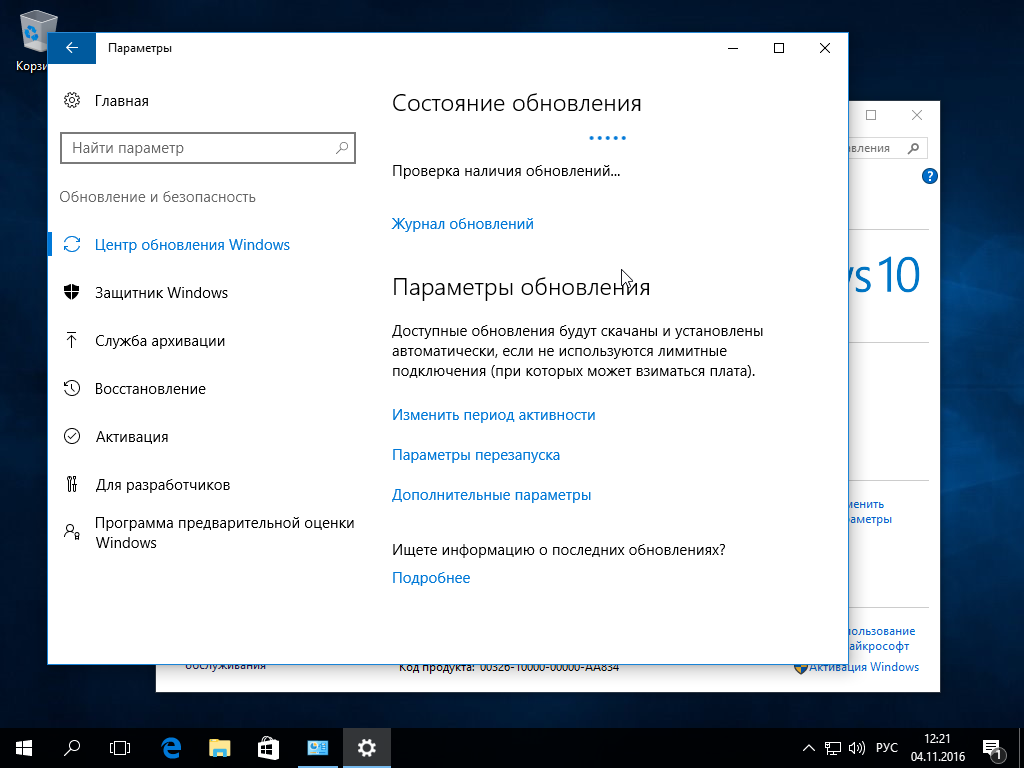The height and width of the screenshot is (768, 1024).
Task: Click the shield icon for Защитник Windows
Action: (72, 292)
